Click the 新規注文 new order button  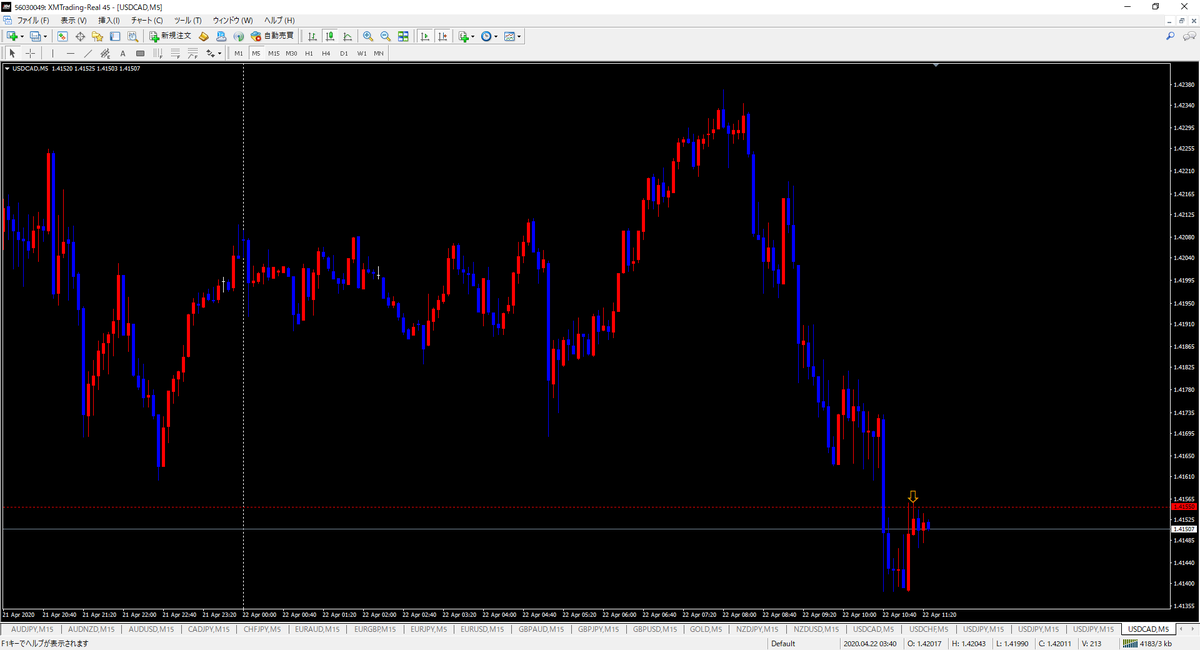coord(170,36)
